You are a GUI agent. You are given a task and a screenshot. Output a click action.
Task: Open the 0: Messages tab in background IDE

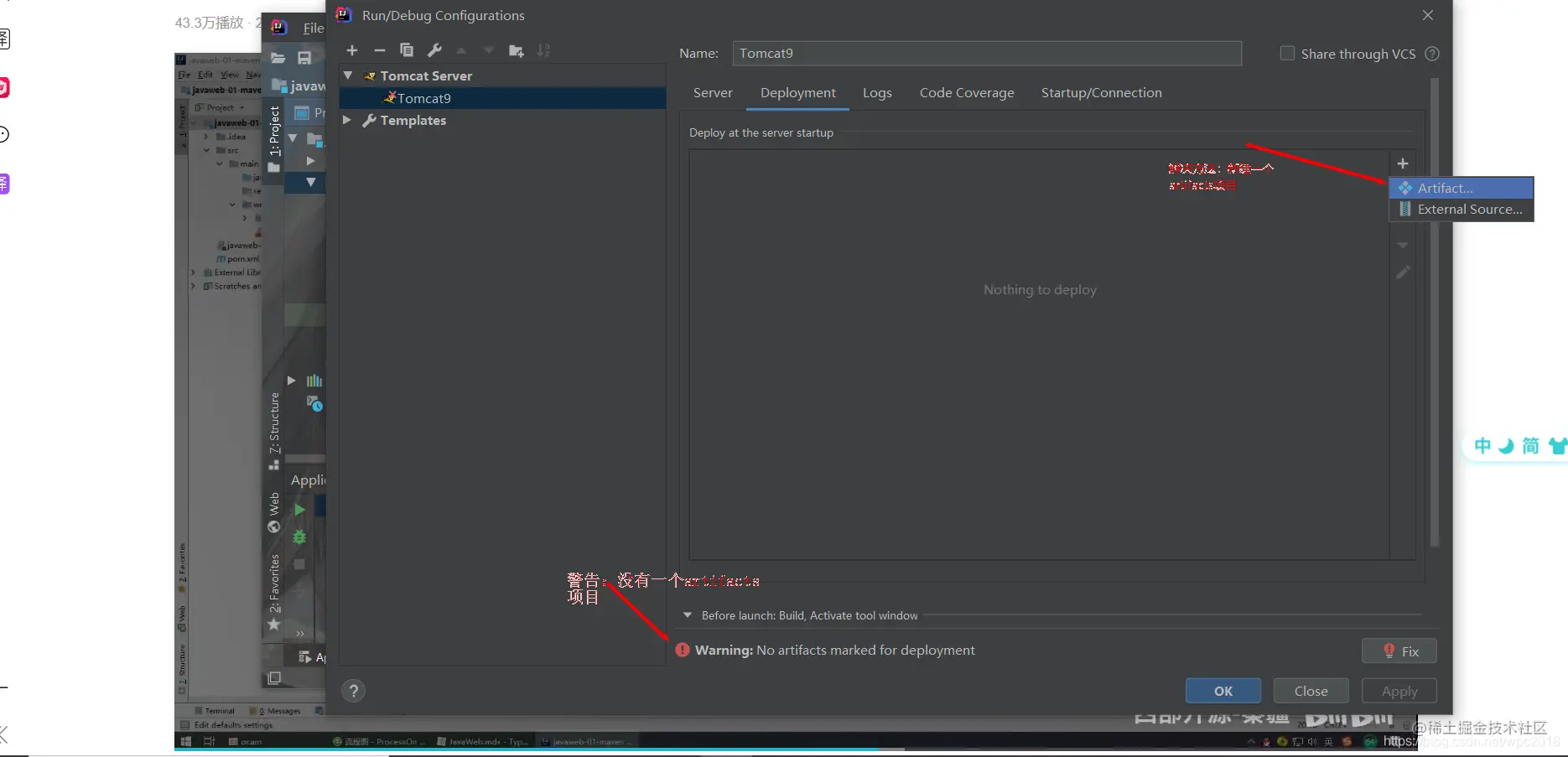276,711
